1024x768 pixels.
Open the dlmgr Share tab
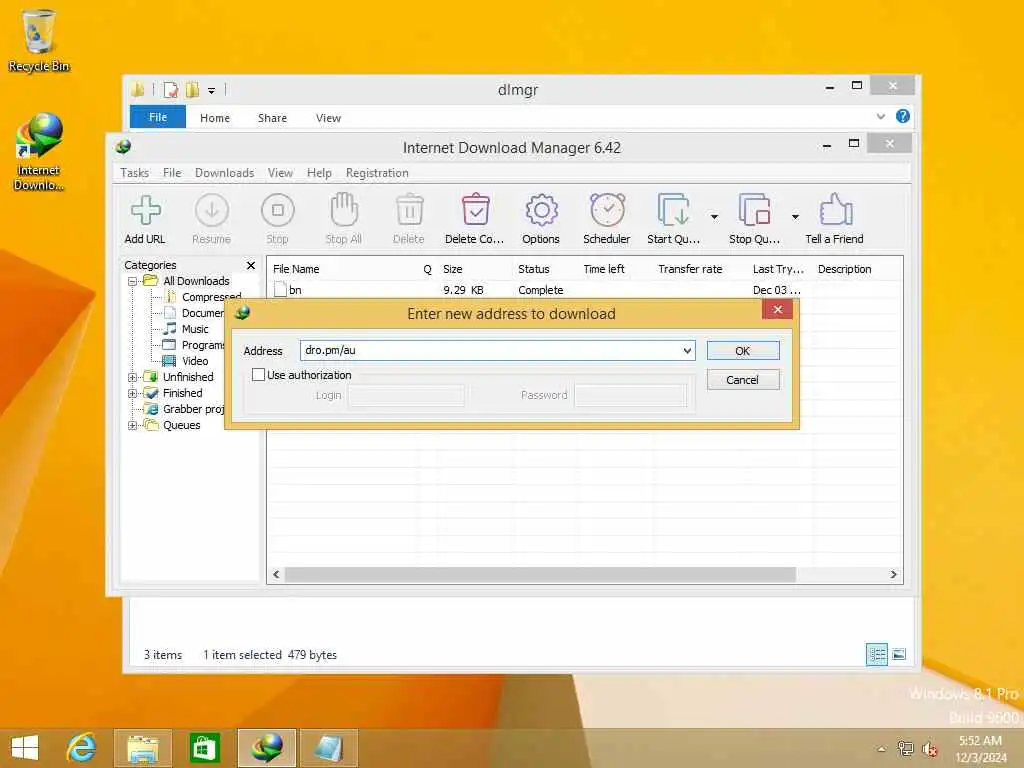click(272, 118)
